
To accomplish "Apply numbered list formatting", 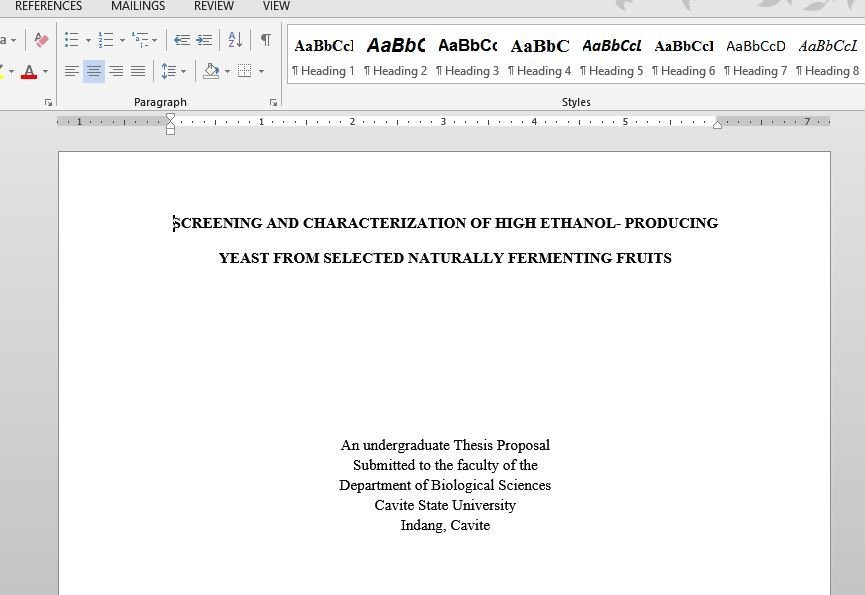I will [105, 40].
